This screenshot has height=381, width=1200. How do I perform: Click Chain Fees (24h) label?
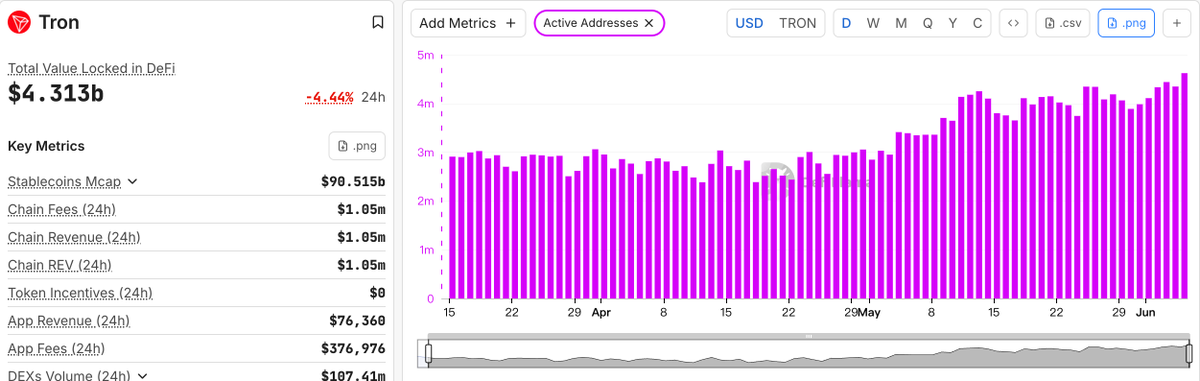[62, 210]
